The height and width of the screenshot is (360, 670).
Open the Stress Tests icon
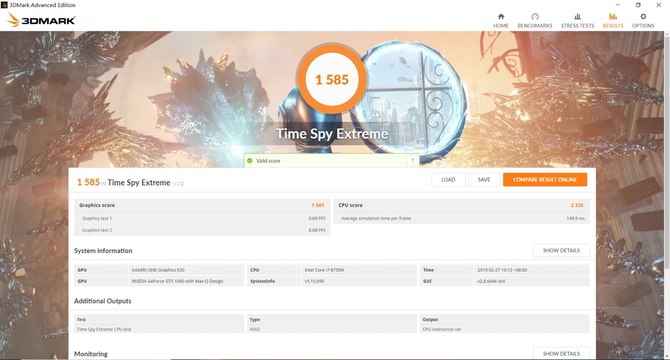tap(577, 17)
